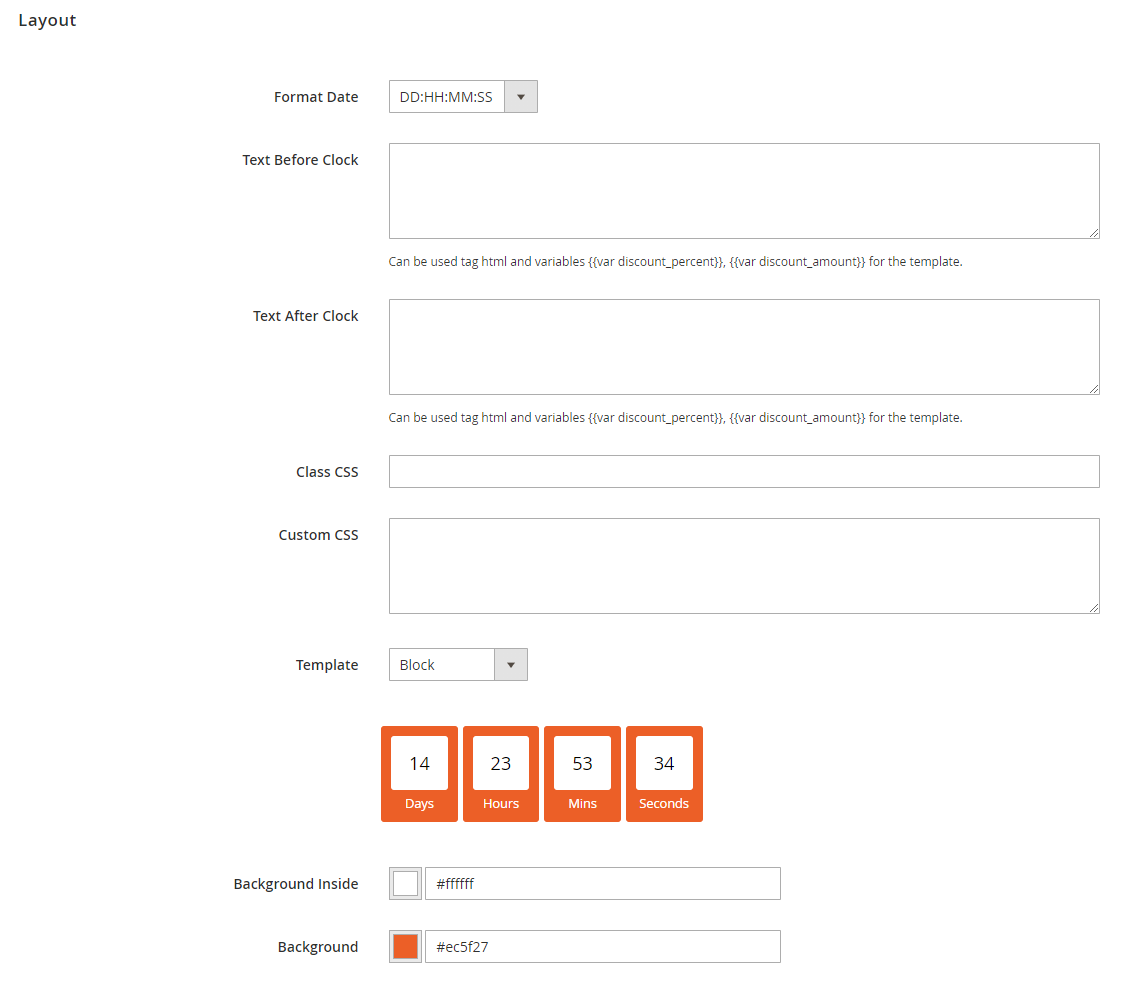Open the orange Background color picker
This screenshot has height=996, width=1140.
click(403, 946)
